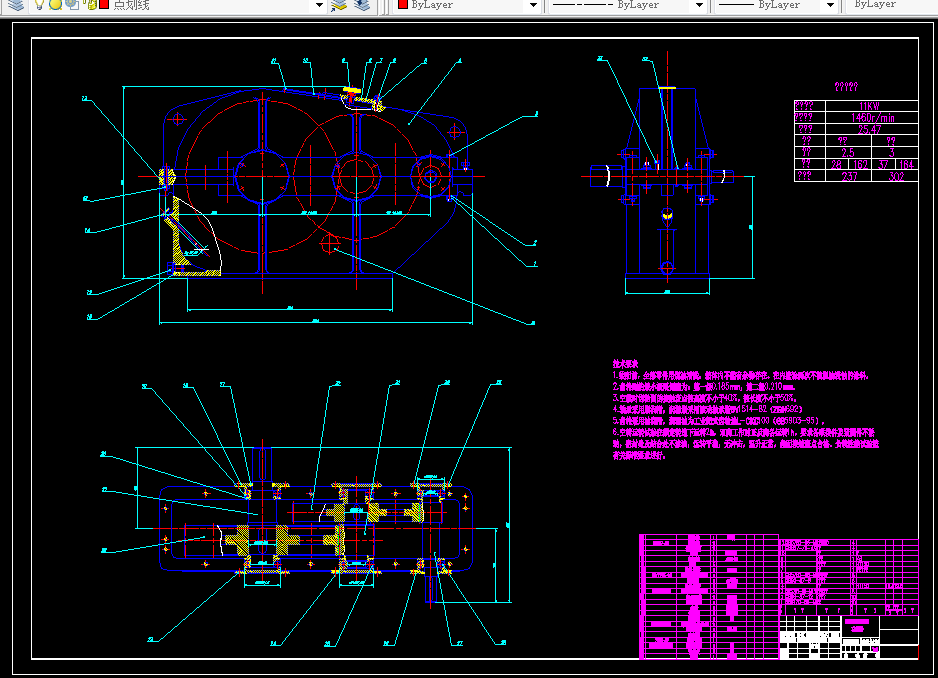938x678 pixels.
Task: Click the rightmost ByLayer plot style box
Action: [x=890, y=5]
